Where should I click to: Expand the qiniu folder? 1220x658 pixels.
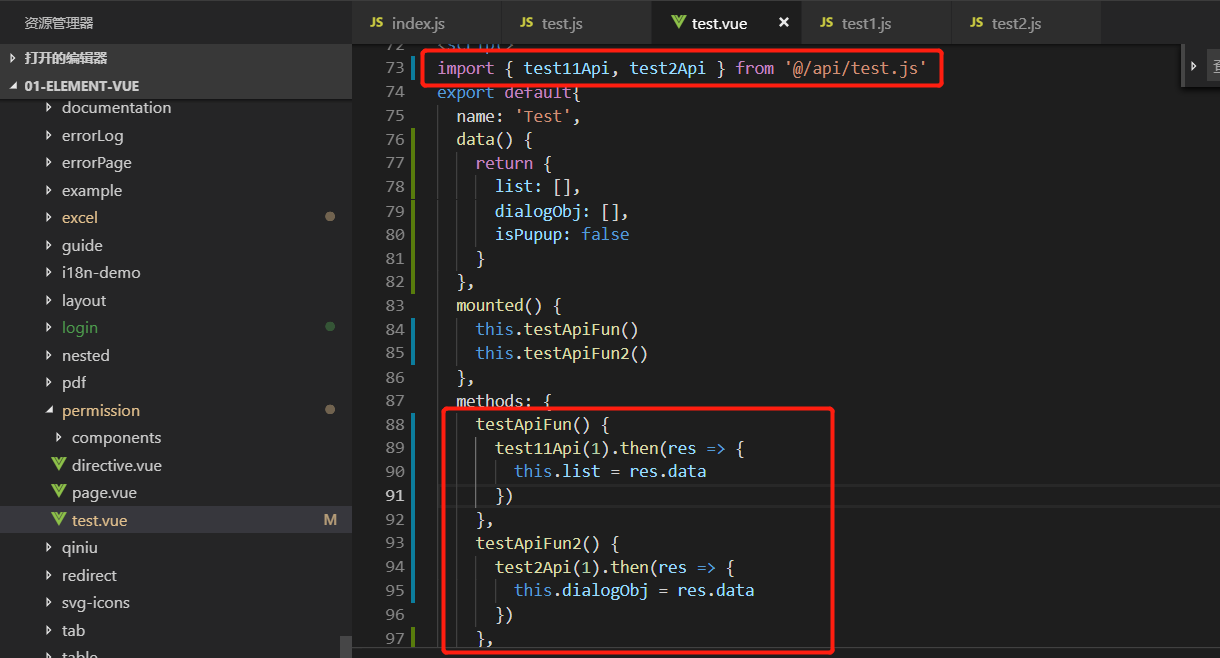tap(50, 547)
